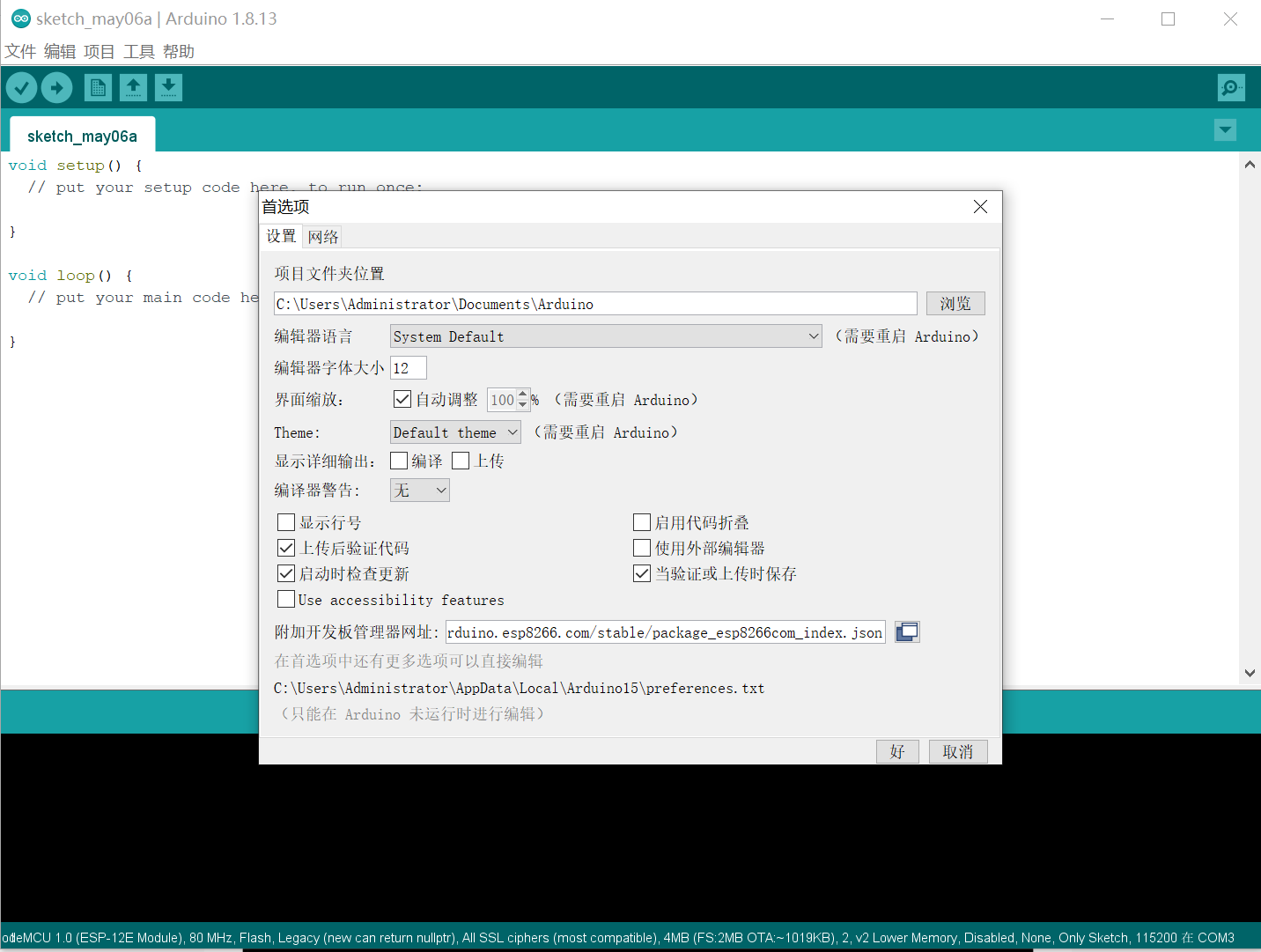Tick Use accessibility features checkbox
This screenshot has width=1261, height=952.
point(286,599)
